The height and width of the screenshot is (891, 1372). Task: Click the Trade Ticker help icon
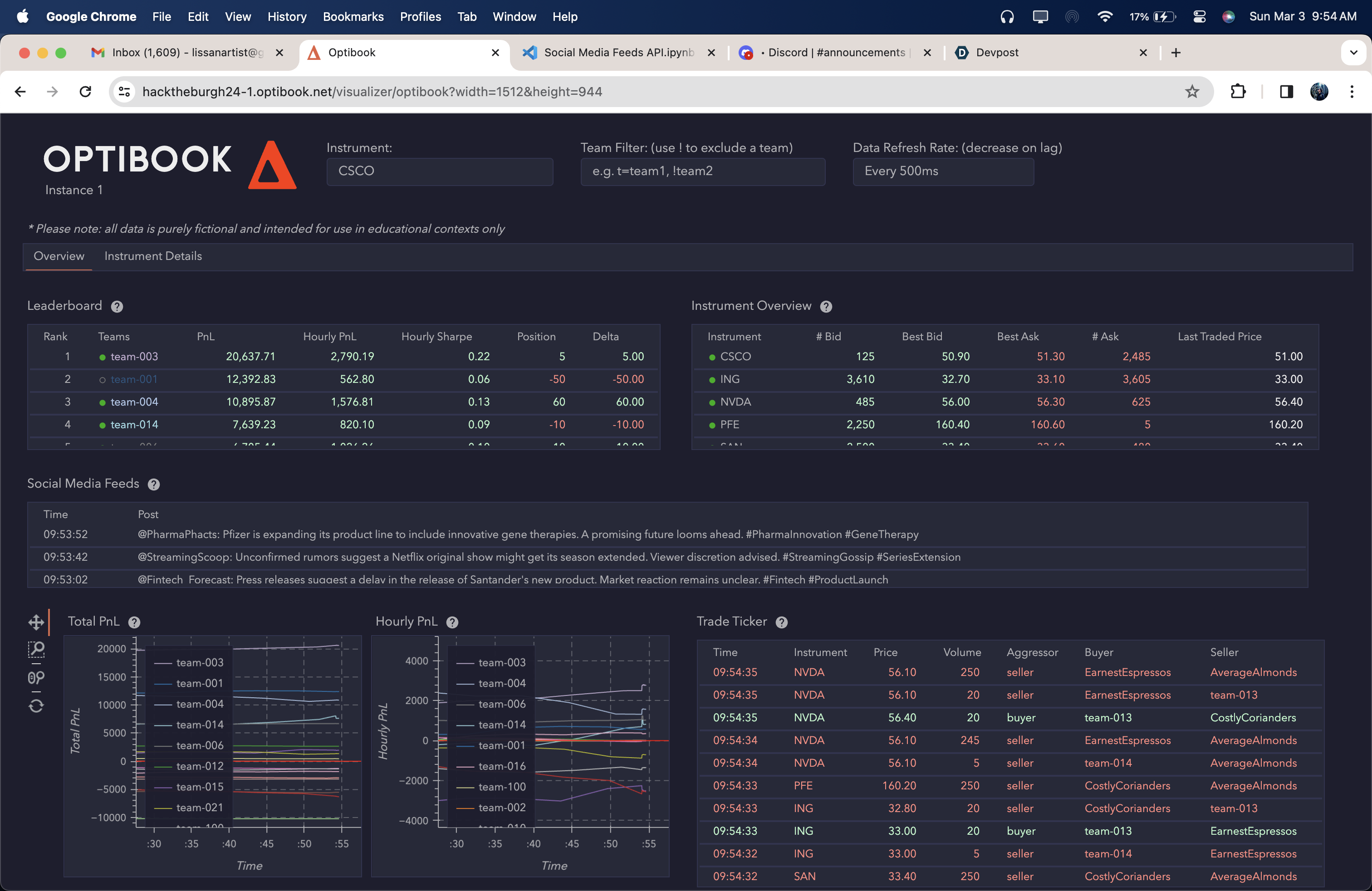tap(781, 622)
